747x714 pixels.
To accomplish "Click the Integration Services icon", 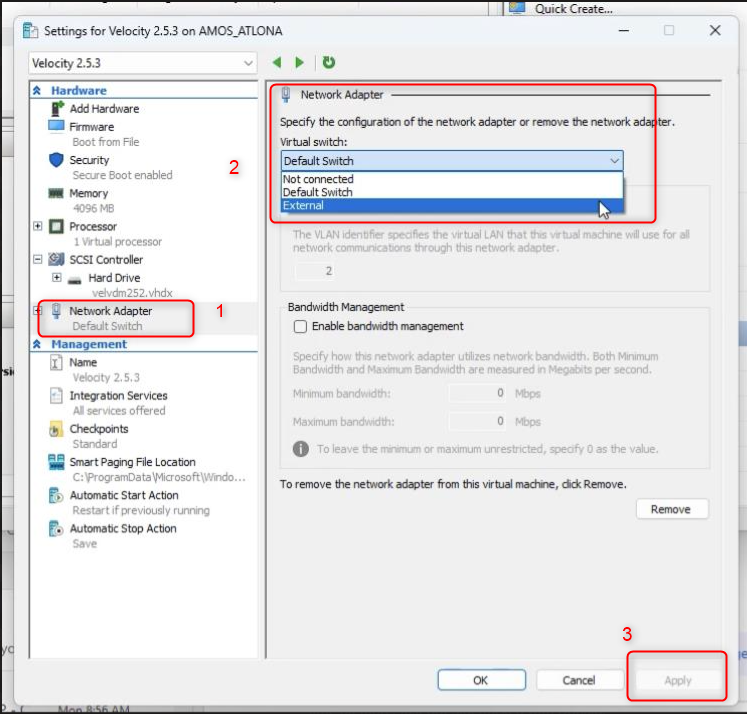I will pos(56,395).
